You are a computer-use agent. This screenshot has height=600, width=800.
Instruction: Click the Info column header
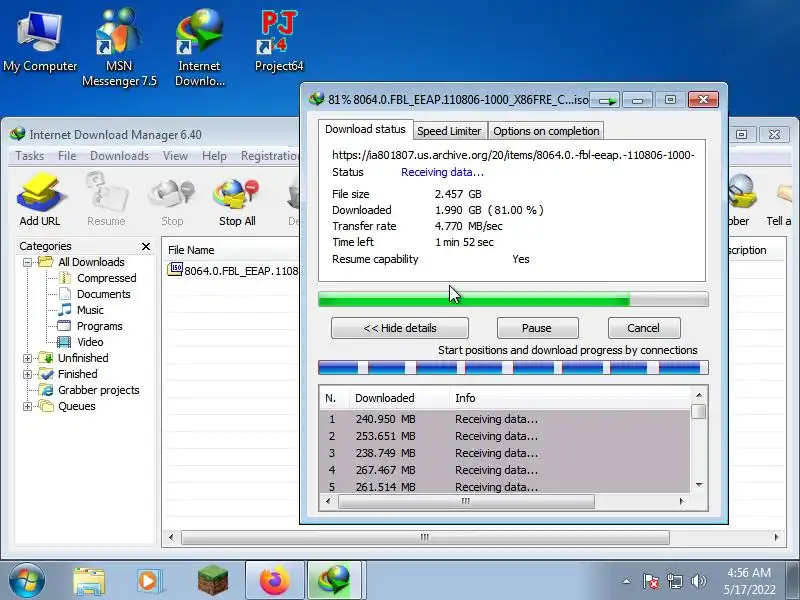pyautogui.click(x=465, y=398)
